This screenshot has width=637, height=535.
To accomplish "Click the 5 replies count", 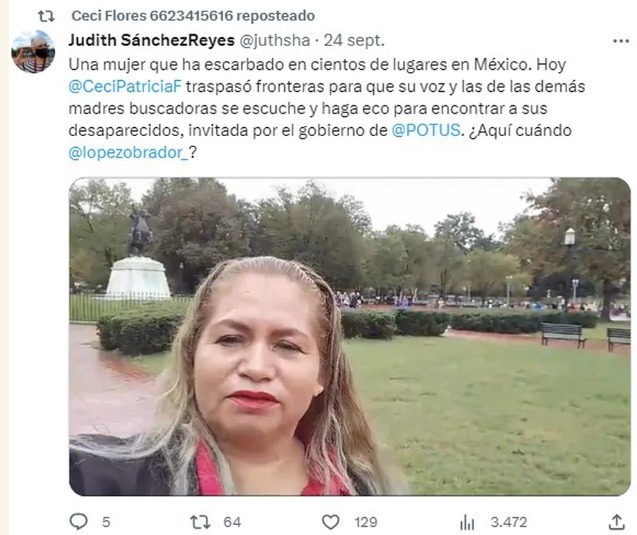I will (106, 522).
